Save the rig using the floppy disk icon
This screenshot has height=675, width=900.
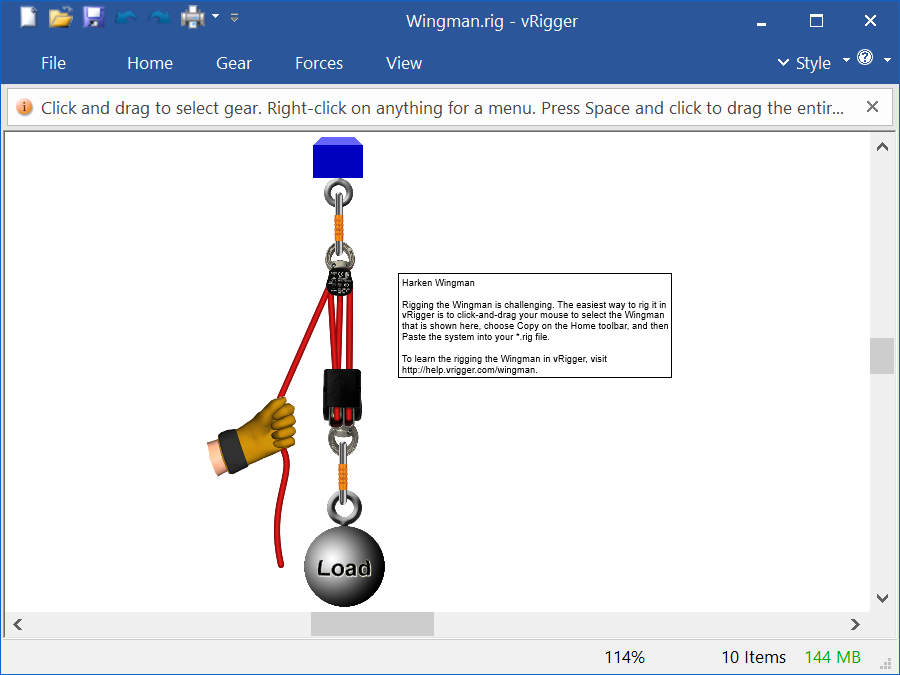93,17
